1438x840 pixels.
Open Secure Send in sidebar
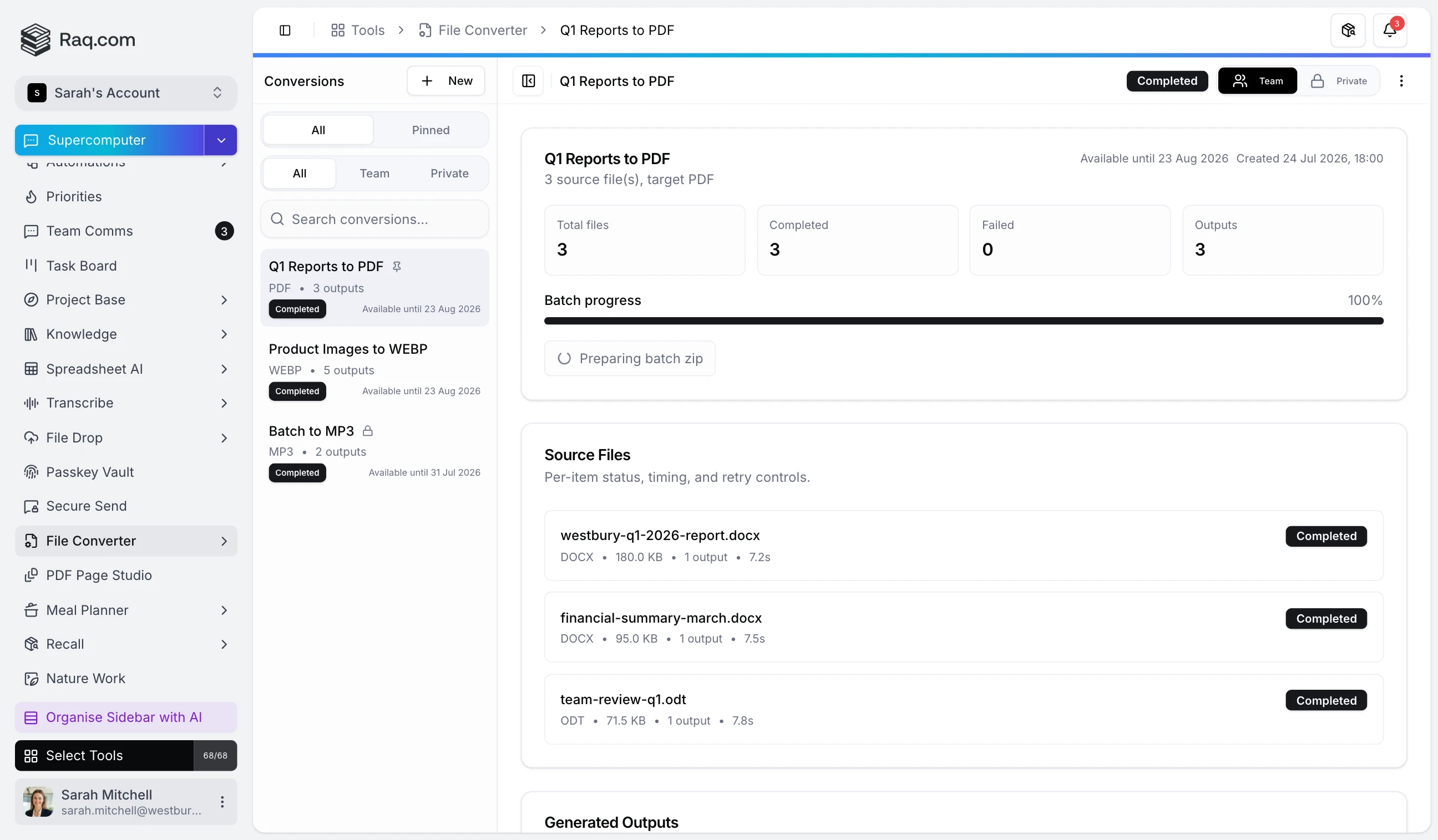tap(125, 506)
